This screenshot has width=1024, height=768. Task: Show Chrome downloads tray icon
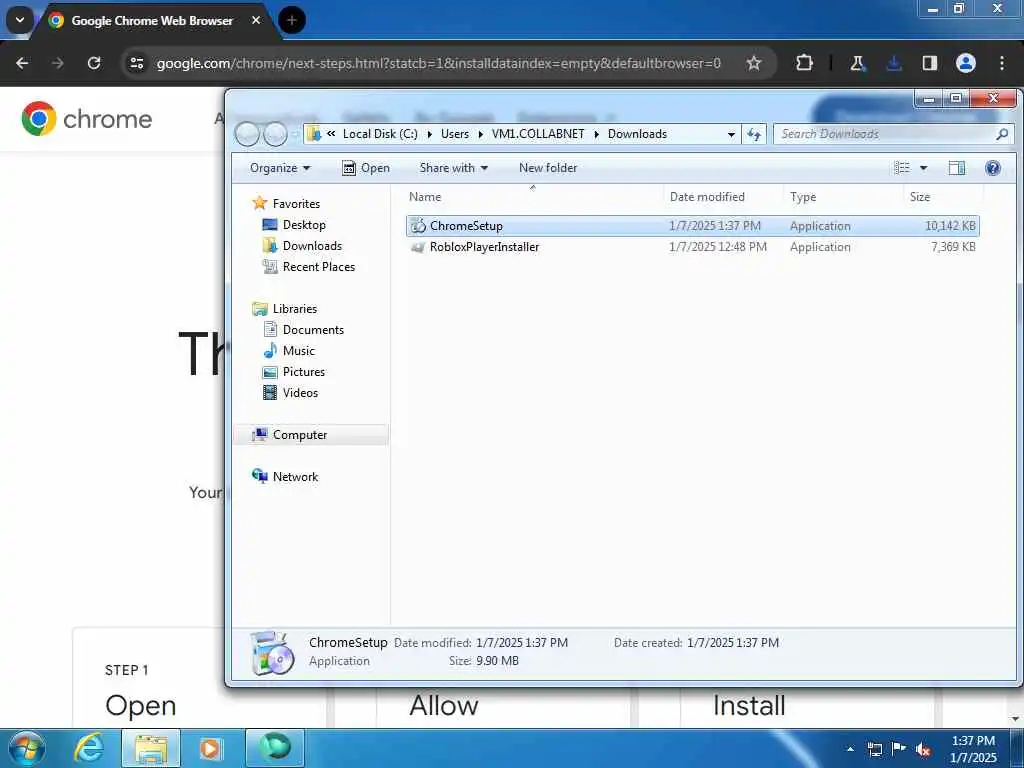click(x=894, y=63)
